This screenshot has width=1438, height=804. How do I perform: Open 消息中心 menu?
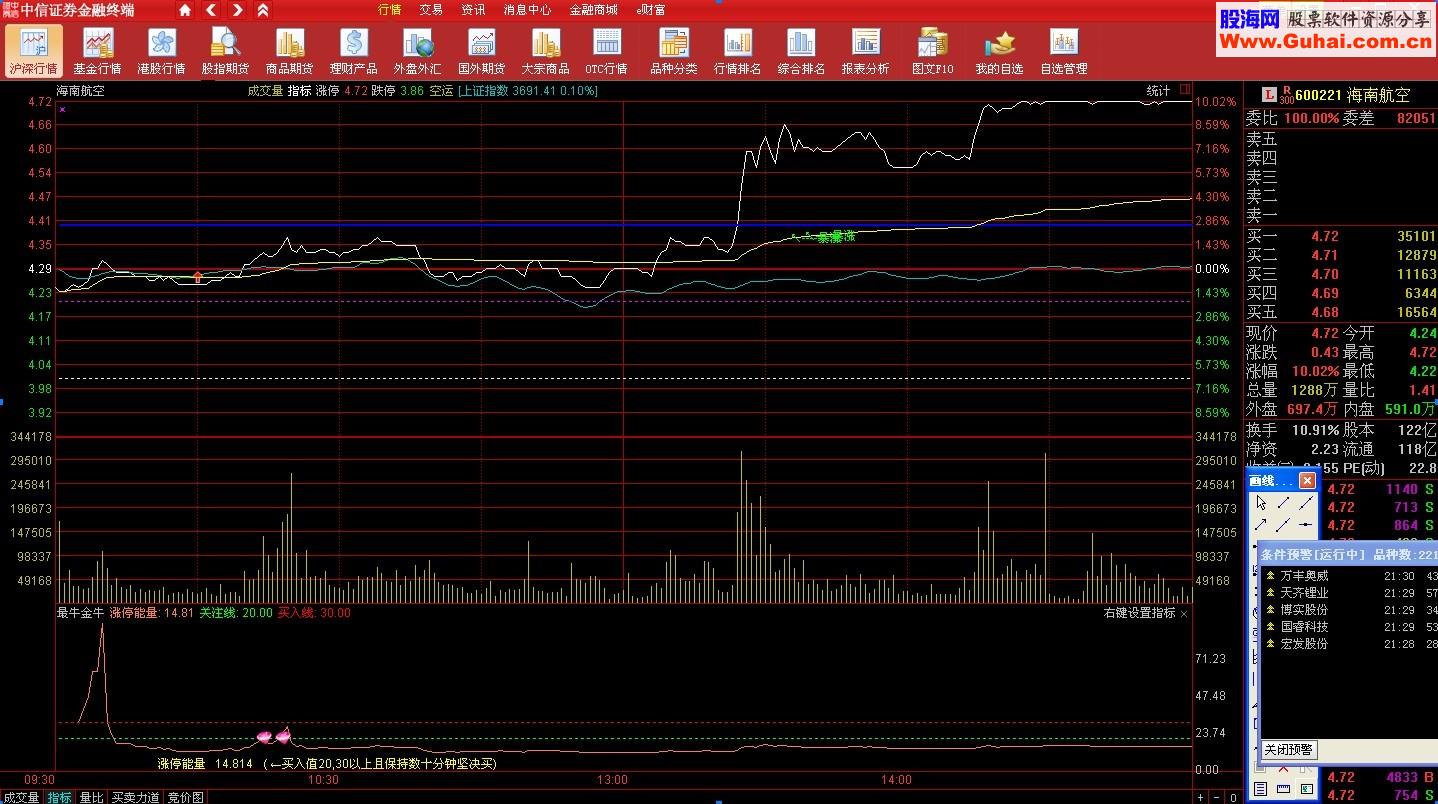(x=527, y=10)
